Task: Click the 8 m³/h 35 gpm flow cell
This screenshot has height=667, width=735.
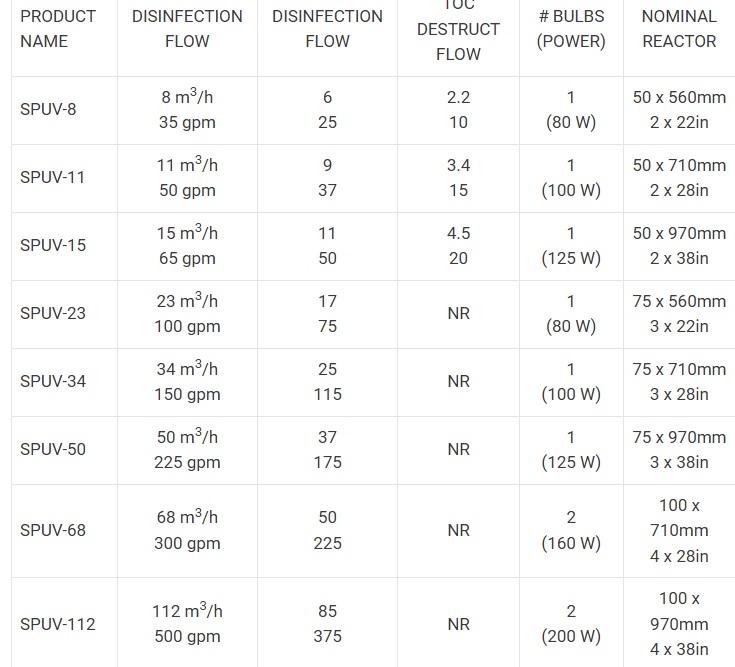Action: [187, 110]
